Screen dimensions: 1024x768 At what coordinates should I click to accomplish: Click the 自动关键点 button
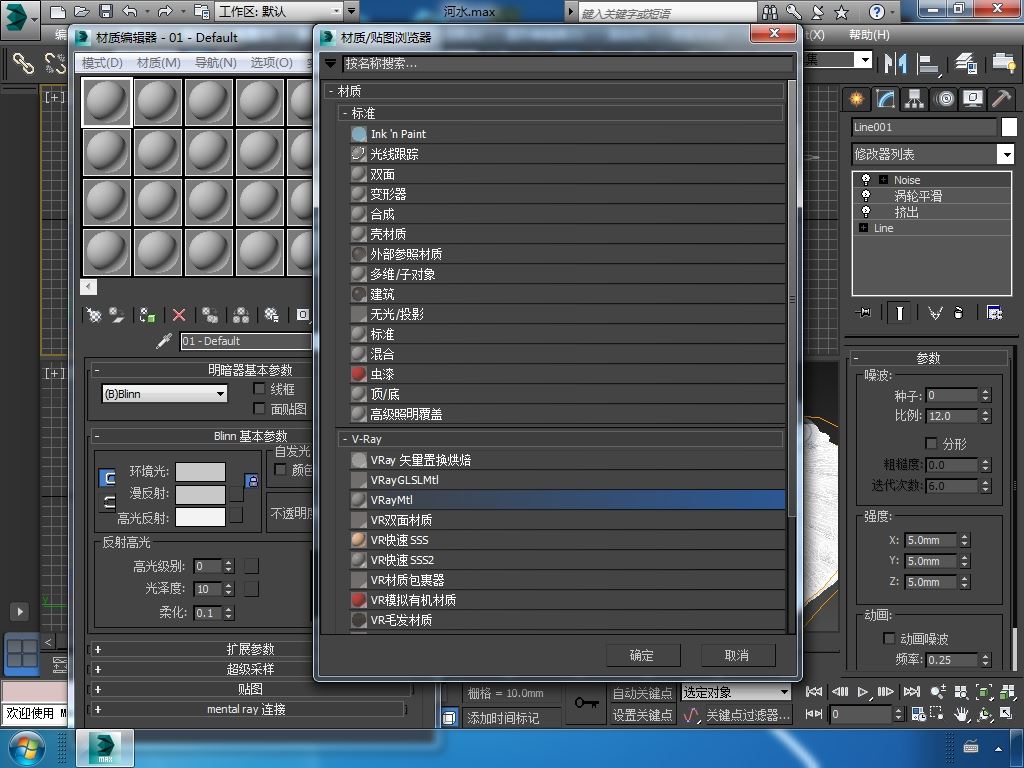click(x=643, y=693)
